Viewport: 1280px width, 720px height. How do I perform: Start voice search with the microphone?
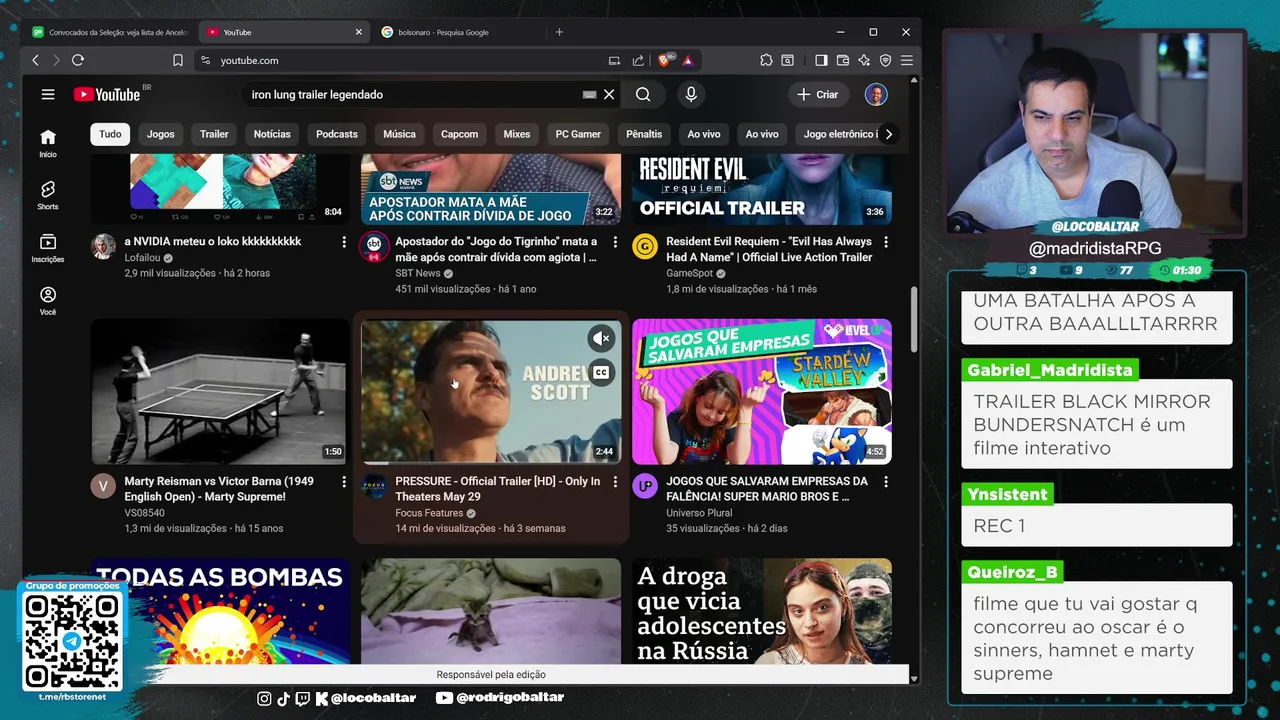click(691, 94)
